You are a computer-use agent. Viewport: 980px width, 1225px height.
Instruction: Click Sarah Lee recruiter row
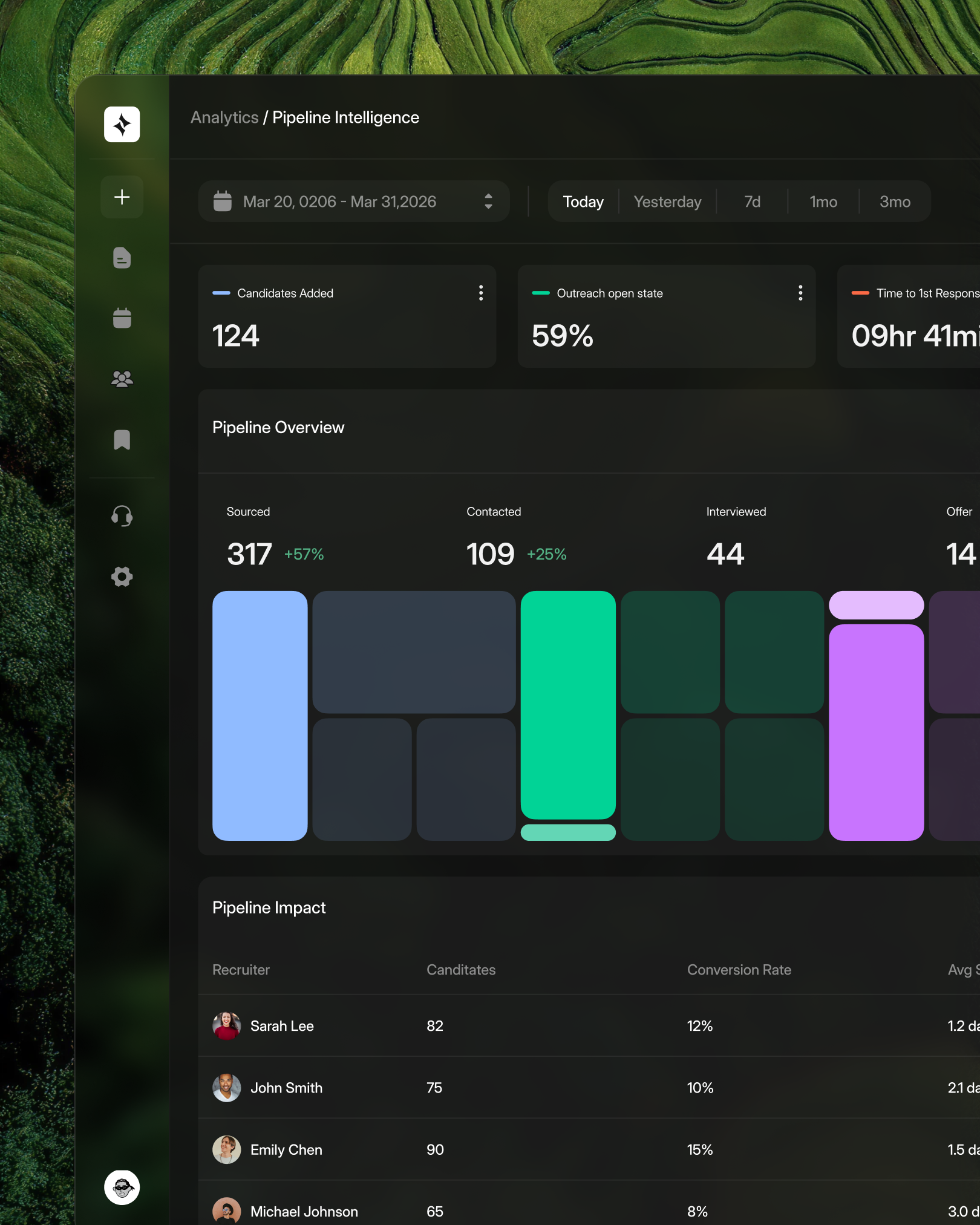click(282, 1026)
